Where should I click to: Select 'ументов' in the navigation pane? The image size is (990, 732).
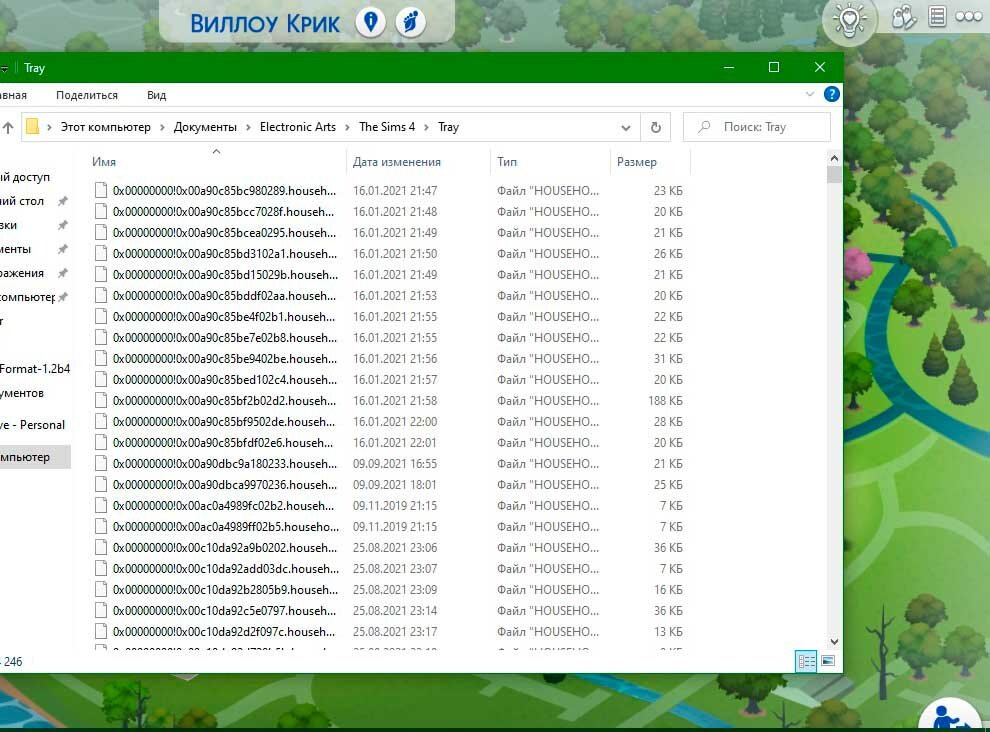click(x=22, y=393)
